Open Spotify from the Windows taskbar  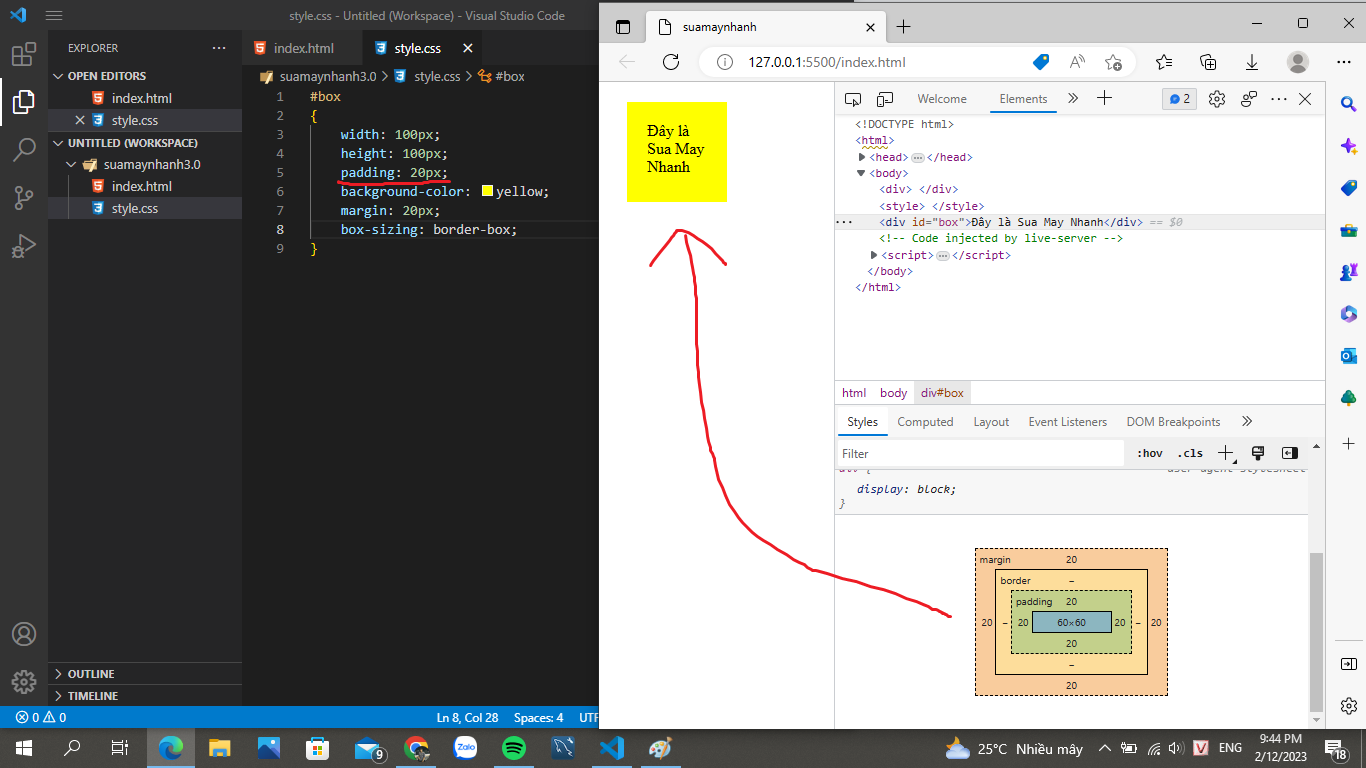click(514, 747)
